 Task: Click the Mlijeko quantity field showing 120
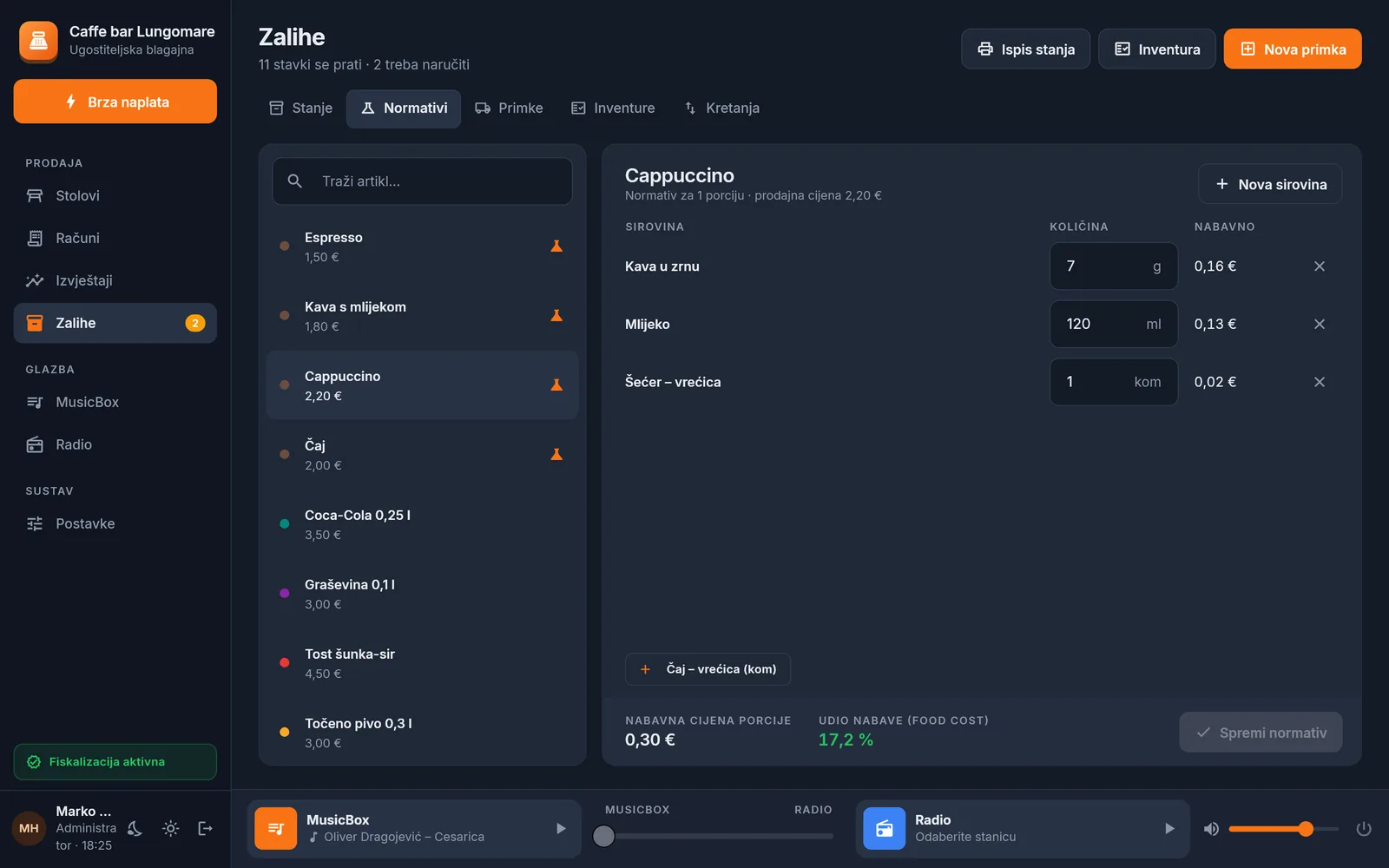coord(1114,324)
